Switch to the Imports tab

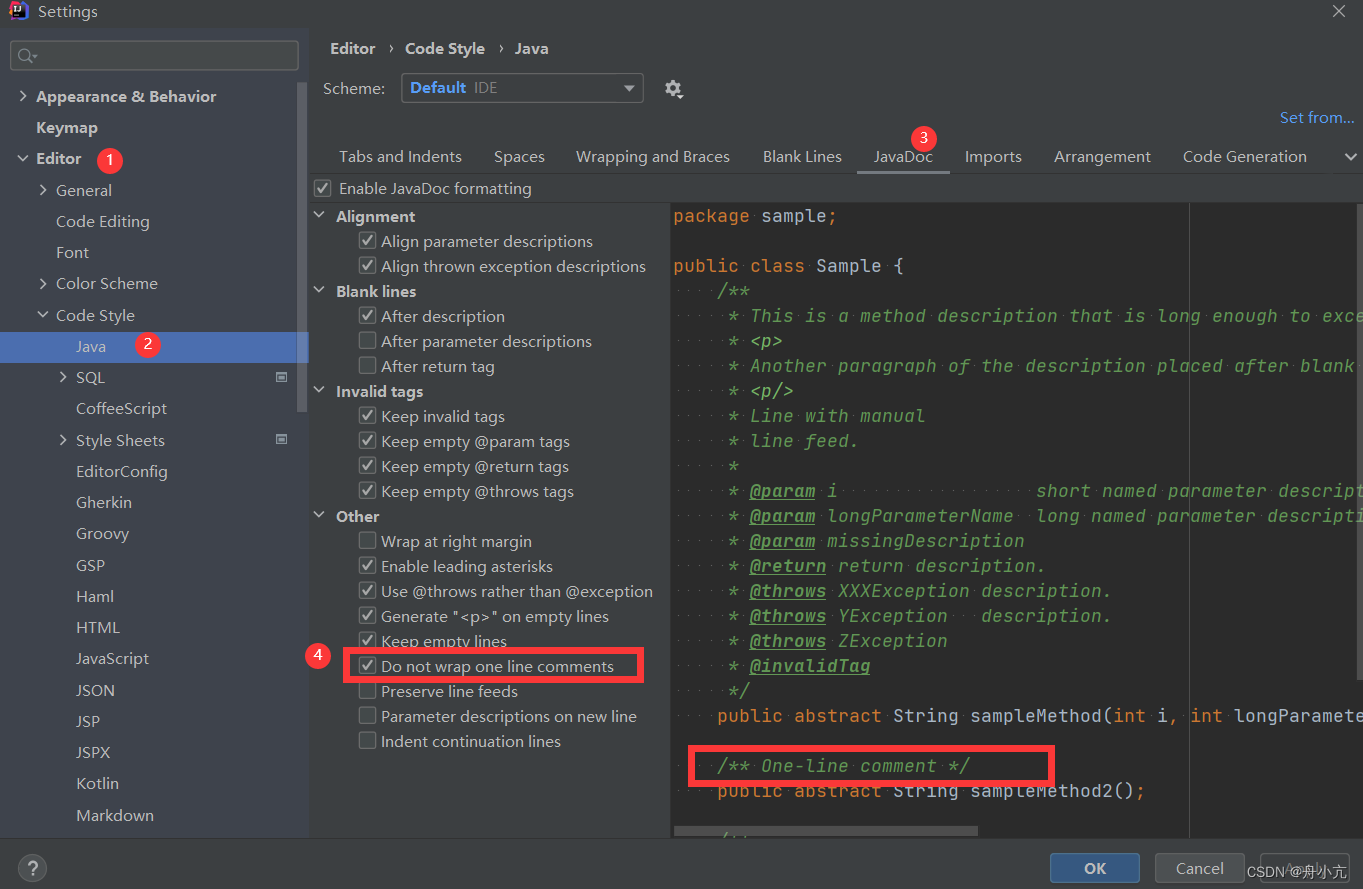pyautogui.click(x=993, y=157)
